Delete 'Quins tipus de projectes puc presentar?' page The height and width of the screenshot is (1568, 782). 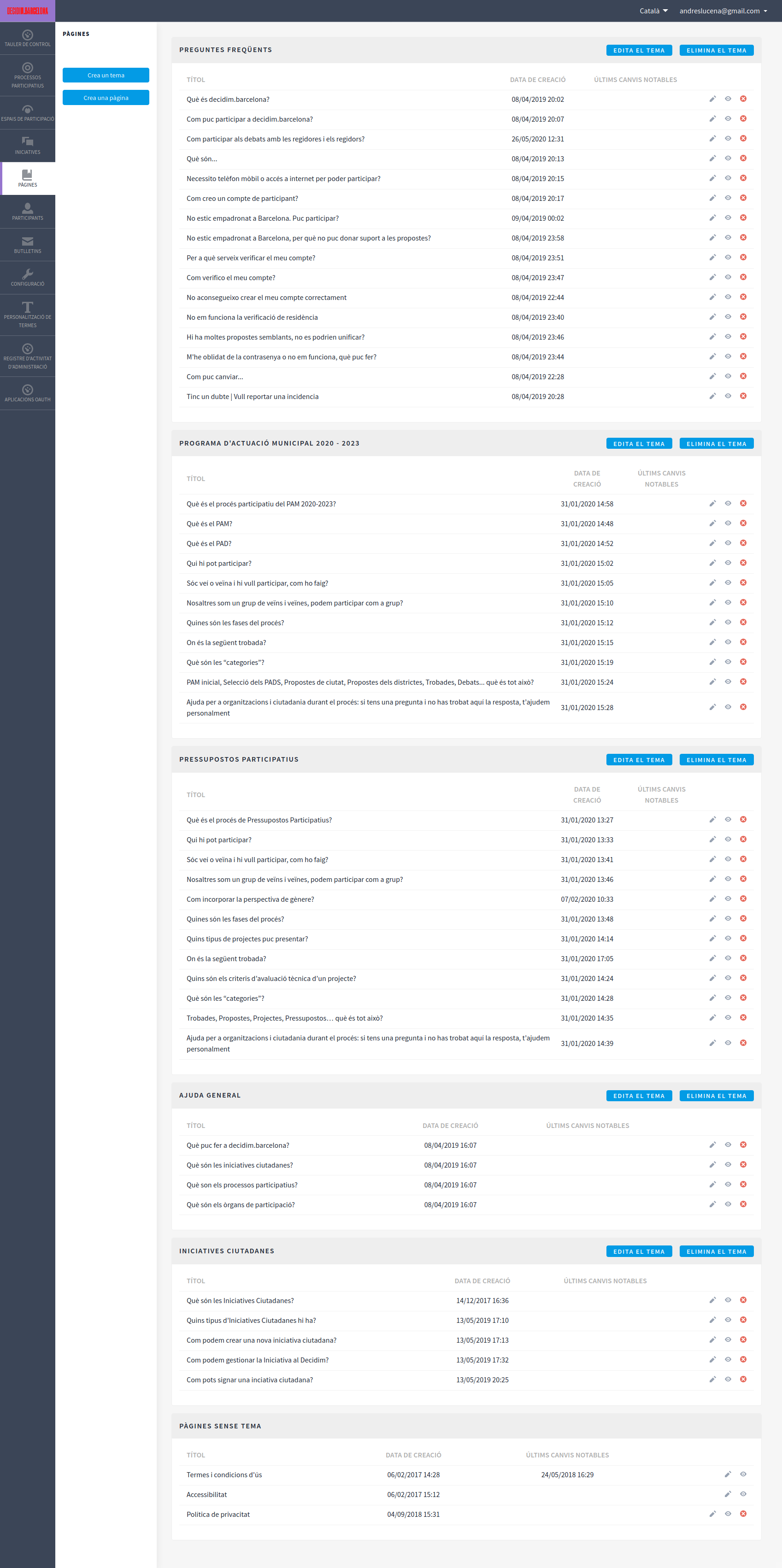pos(743,938)
